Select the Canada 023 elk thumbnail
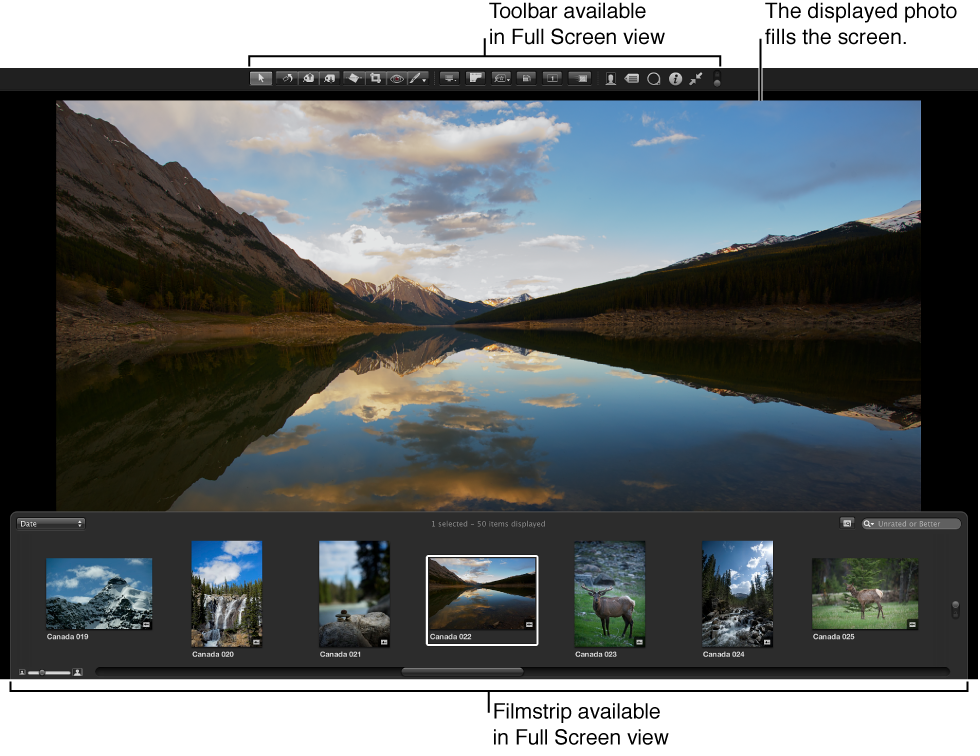Screen dimensions: 980x756 (x=609, y=594)
